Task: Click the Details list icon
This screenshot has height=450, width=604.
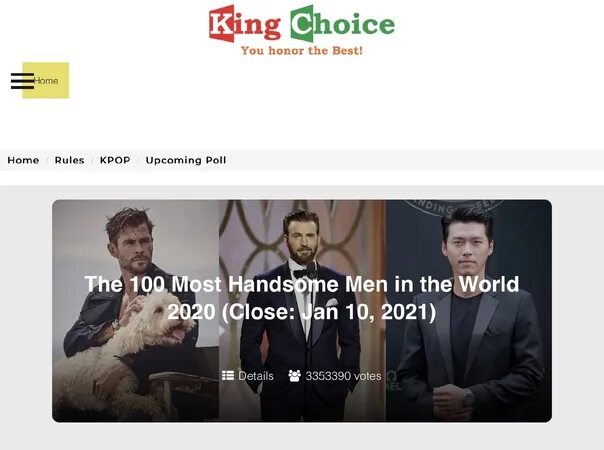Action: point(228,375)
